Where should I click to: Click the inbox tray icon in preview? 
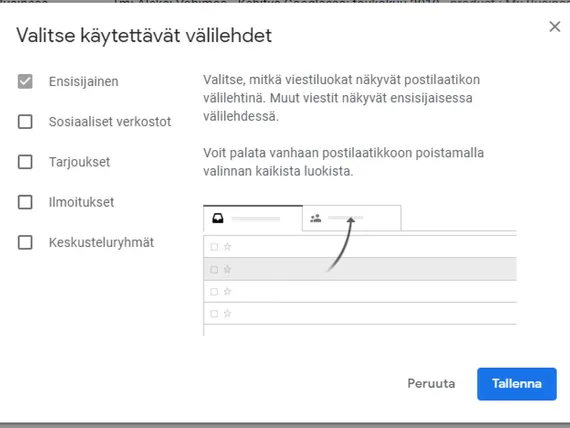pyautogui.click(x=218, y=218)
